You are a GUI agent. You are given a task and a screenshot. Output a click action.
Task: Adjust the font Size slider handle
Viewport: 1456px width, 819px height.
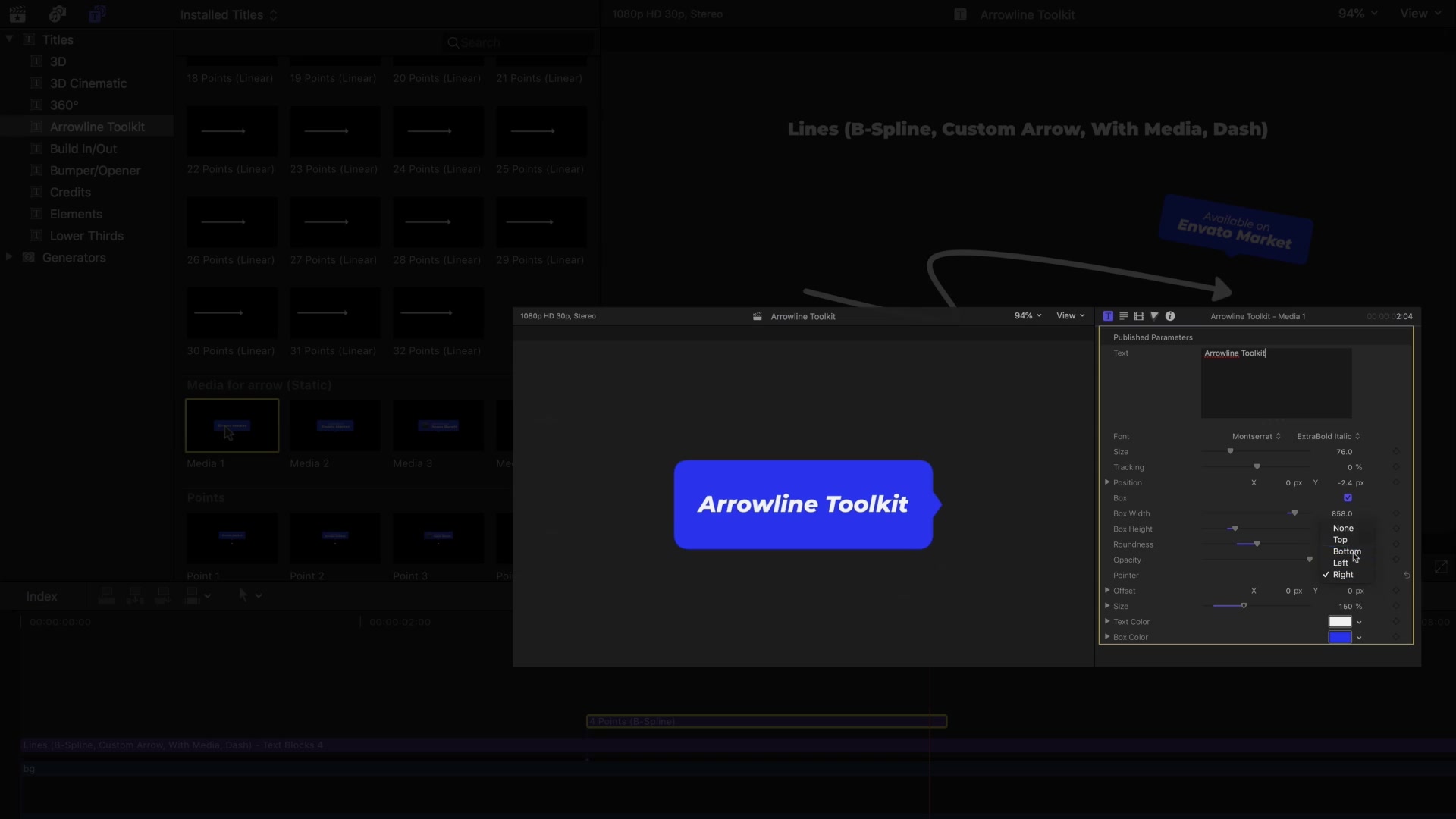point(1230,451)
